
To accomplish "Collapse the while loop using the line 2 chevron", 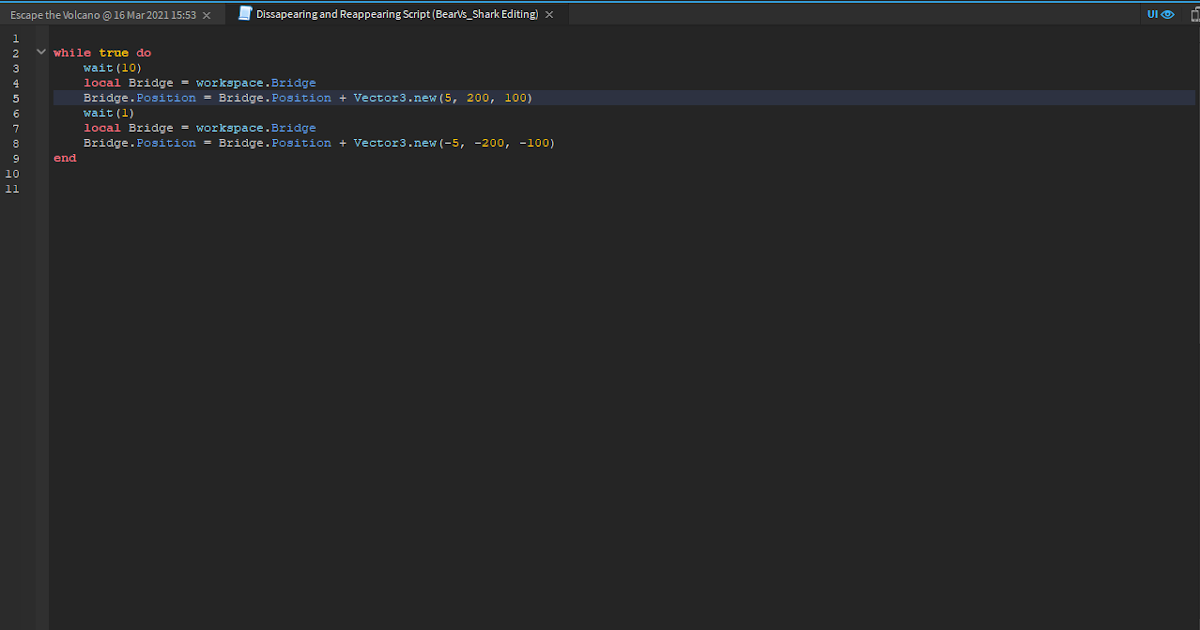I will [40, 51].
